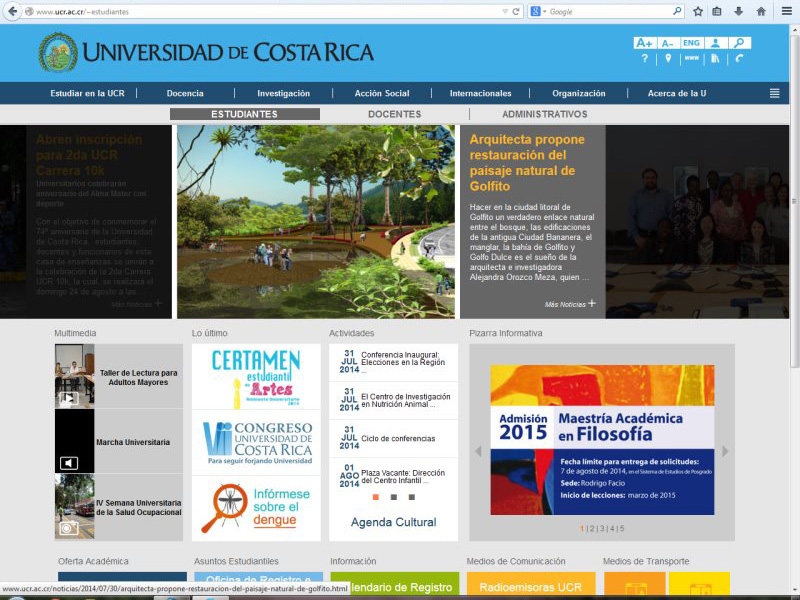Open the library books icon
This screenshot has width=800, height=600.
(715, 59)
